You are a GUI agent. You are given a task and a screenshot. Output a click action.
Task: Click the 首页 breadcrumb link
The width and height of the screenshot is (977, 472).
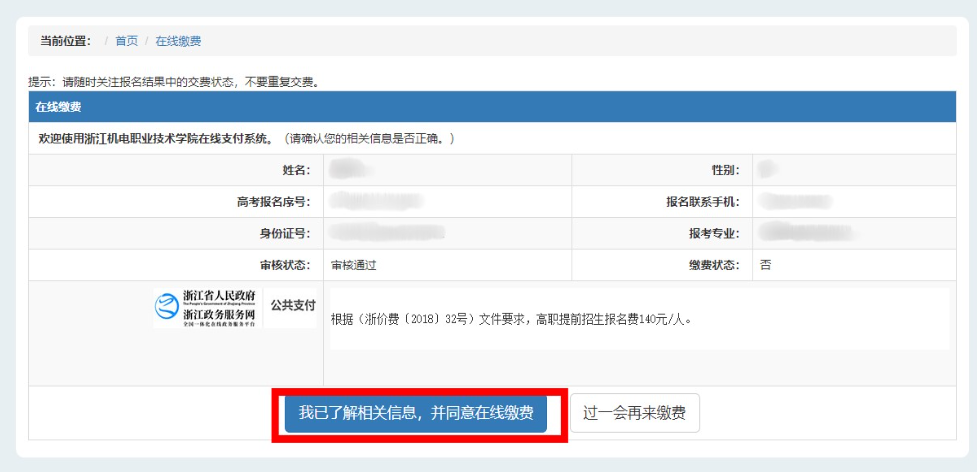pos(126,41)
